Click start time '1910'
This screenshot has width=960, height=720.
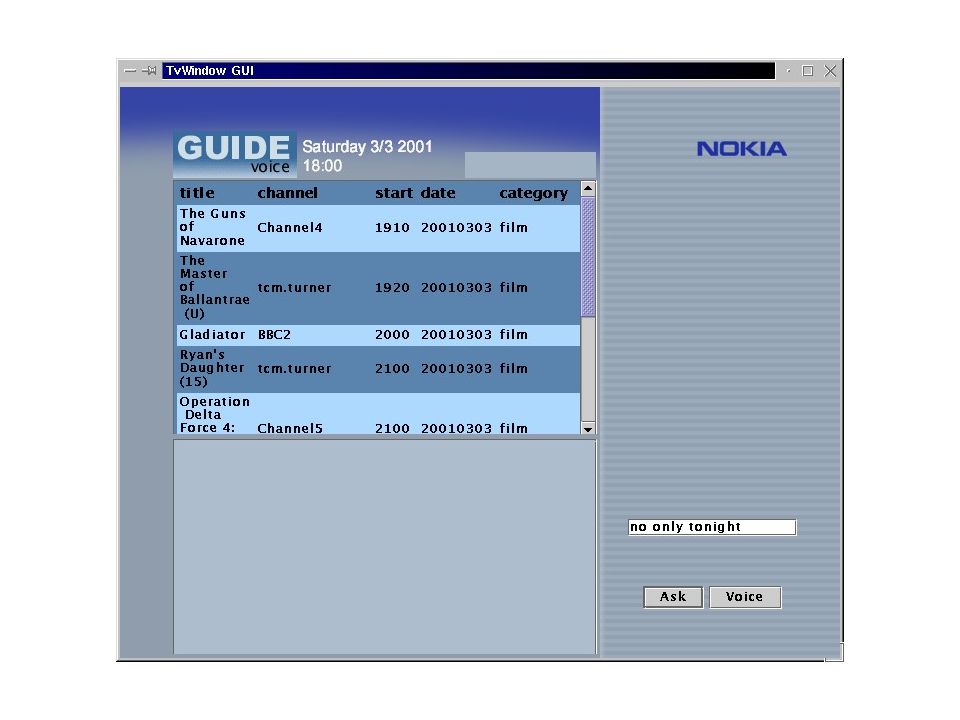pos(392,228)
